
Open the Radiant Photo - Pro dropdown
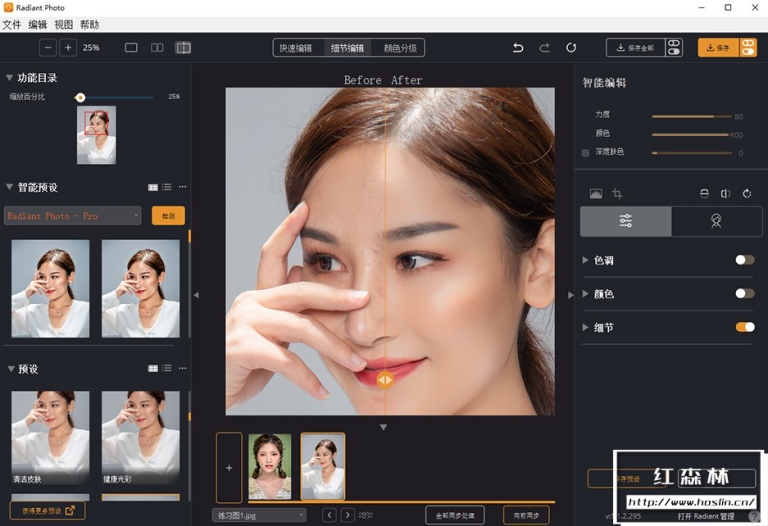tap(72, 215)
